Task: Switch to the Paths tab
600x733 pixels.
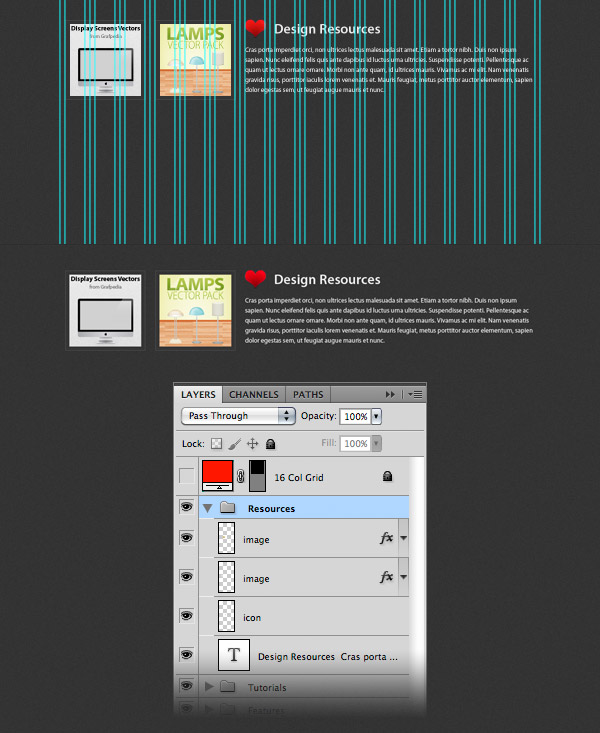Action: [x=308, y=395]
